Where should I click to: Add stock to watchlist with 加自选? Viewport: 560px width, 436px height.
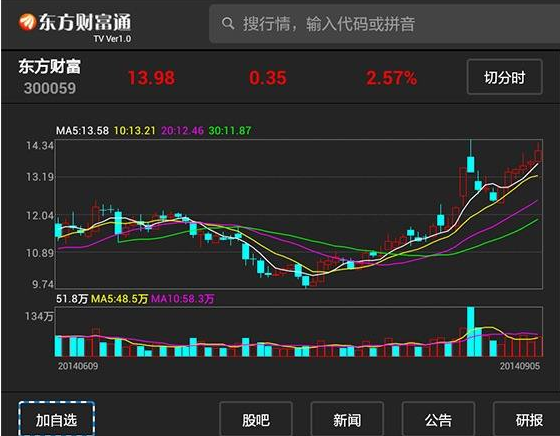click(56, 419)
